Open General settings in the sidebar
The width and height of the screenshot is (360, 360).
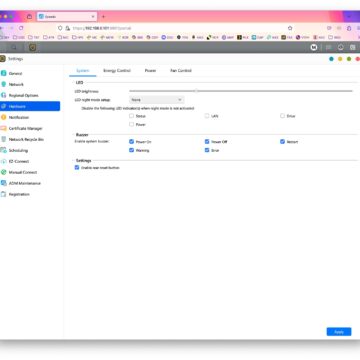[x=16, y=73]
